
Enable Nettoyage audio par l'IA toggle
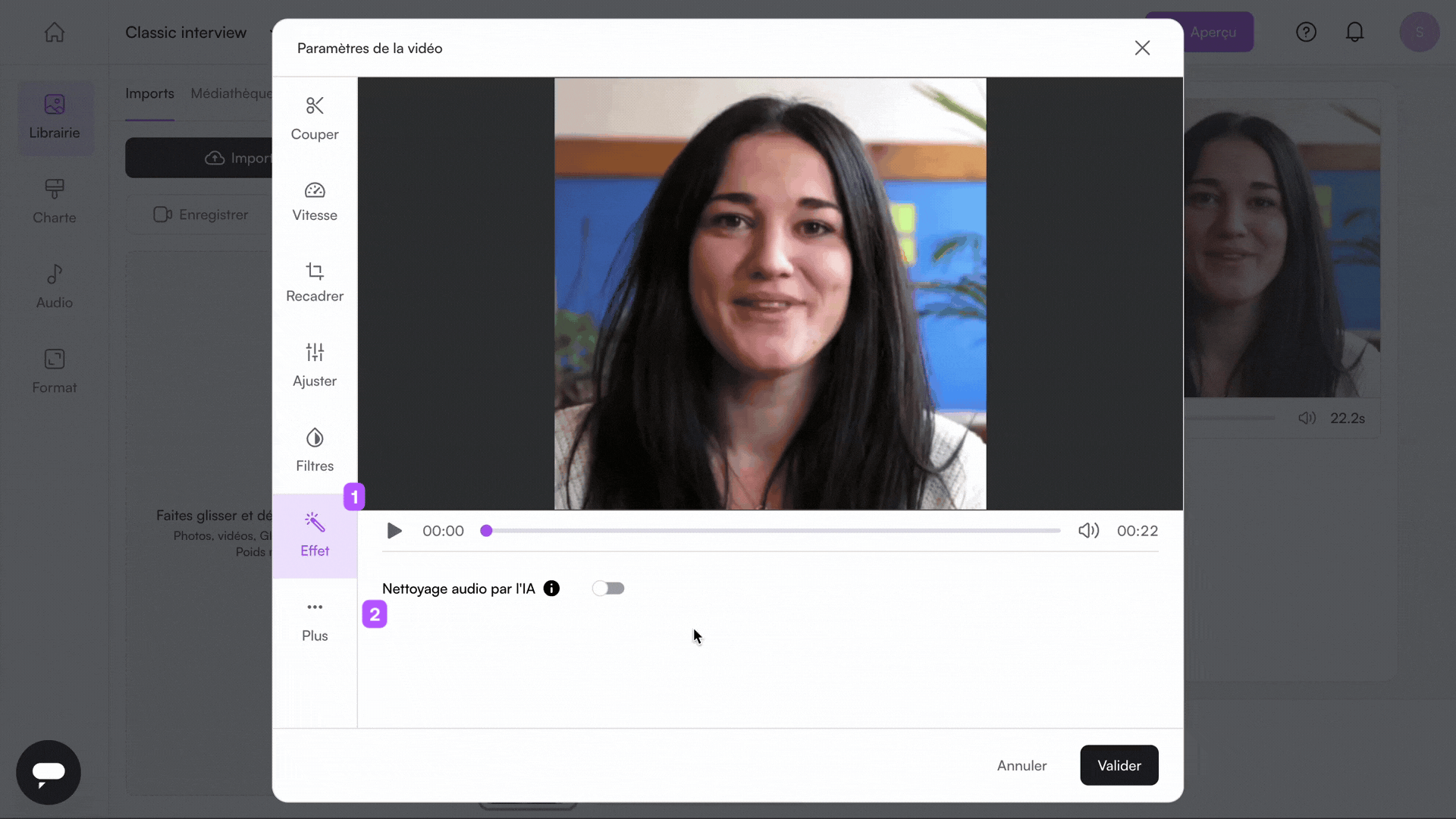click(x=608, y=588)
